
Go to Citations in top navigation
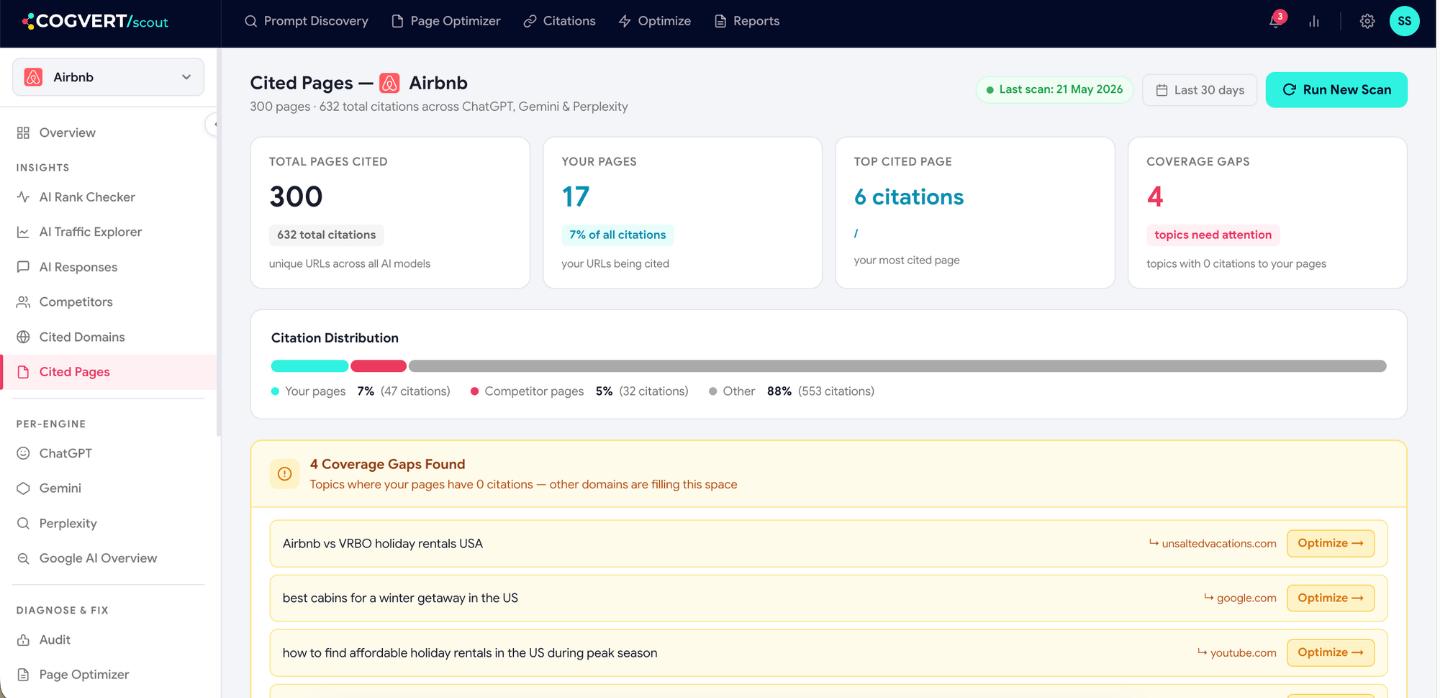(x=559, y=21)
